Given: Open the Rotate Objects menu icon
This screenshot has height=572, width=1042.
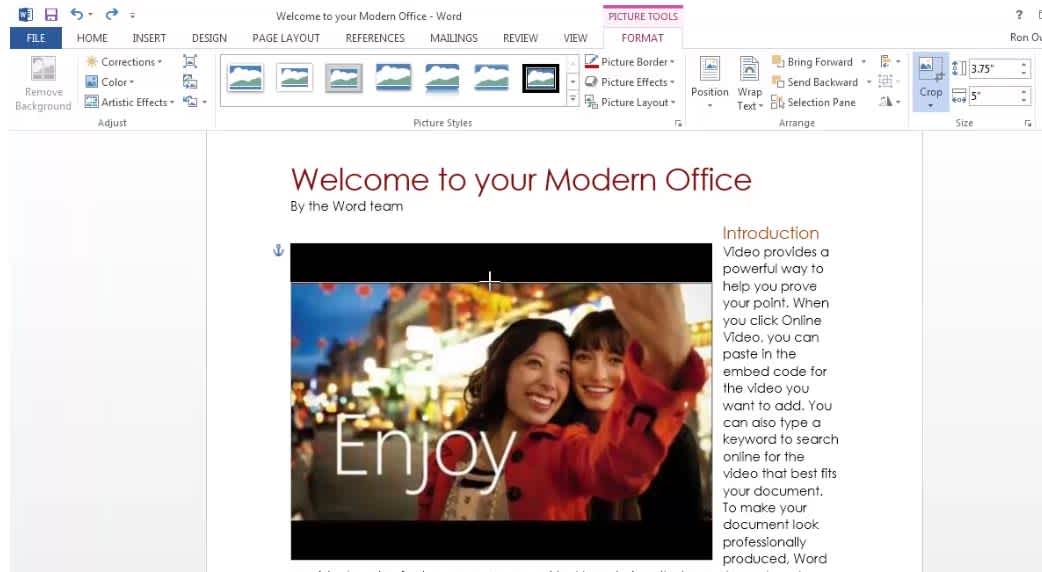Looking at the screenshot, I should [889, 102].
